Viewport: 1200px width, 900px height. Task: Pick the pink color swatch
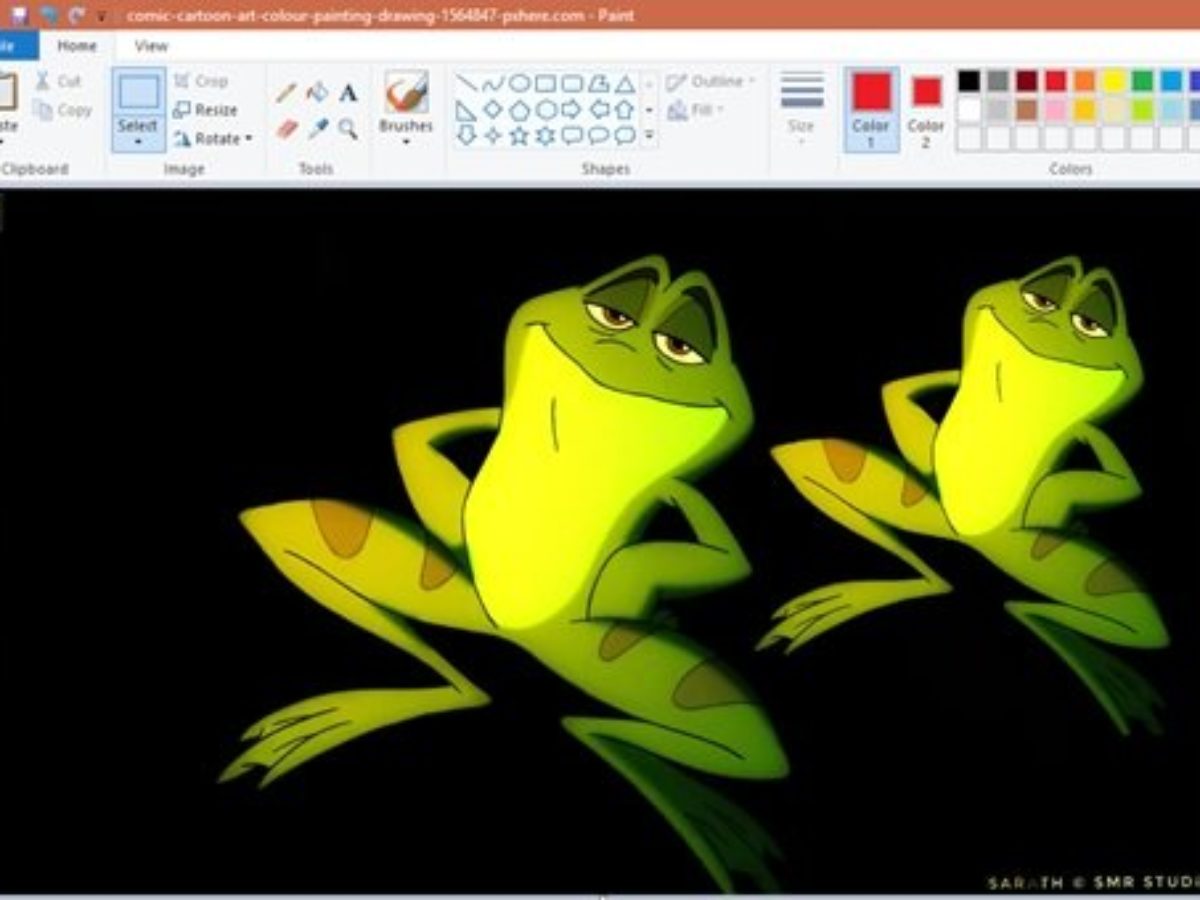coord(1056,110)
